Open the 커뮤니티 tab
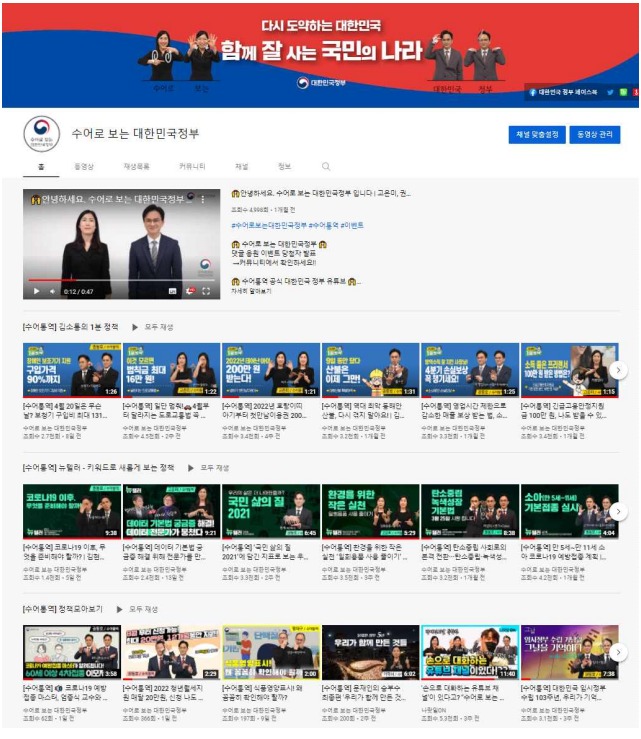 192,166
